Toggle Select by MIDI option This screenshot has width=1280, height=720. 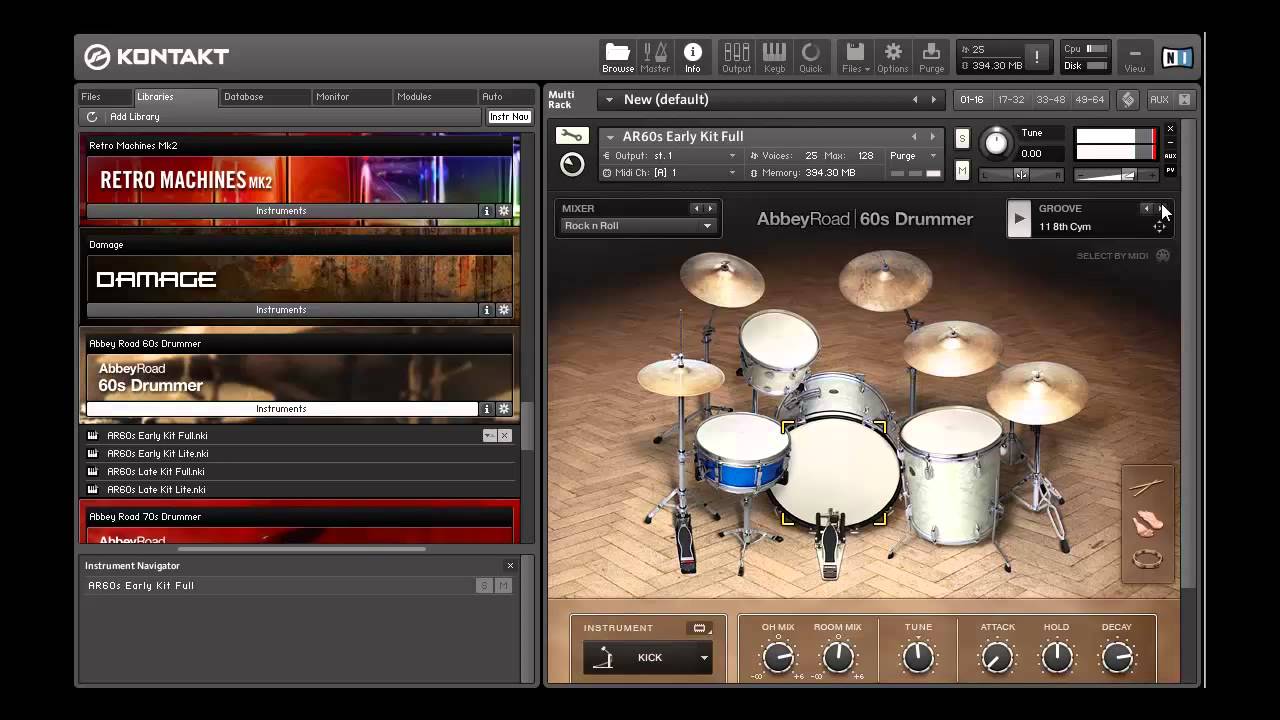click(x=1122, y=256)
